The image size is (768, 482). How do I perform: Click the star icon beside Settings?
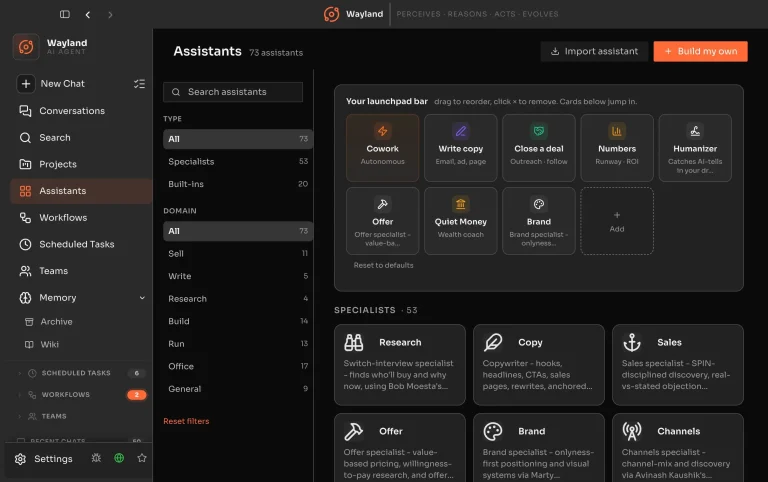tap(142, 458)
